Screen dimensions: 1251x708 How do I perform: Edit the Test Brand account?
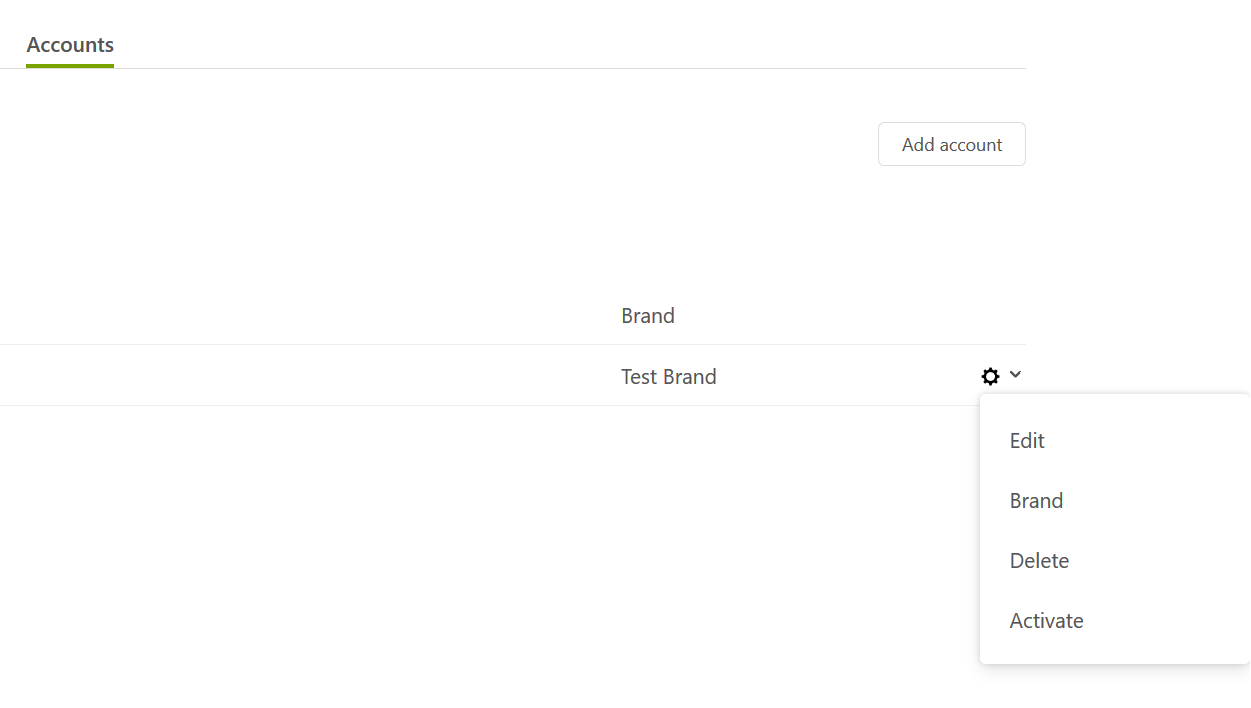point(1027,441)
